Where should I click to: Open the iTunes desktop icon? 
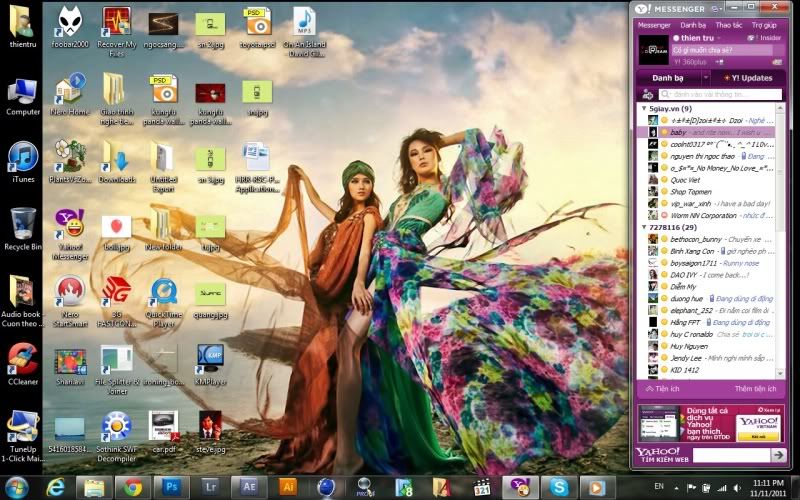tap(22, 157)
